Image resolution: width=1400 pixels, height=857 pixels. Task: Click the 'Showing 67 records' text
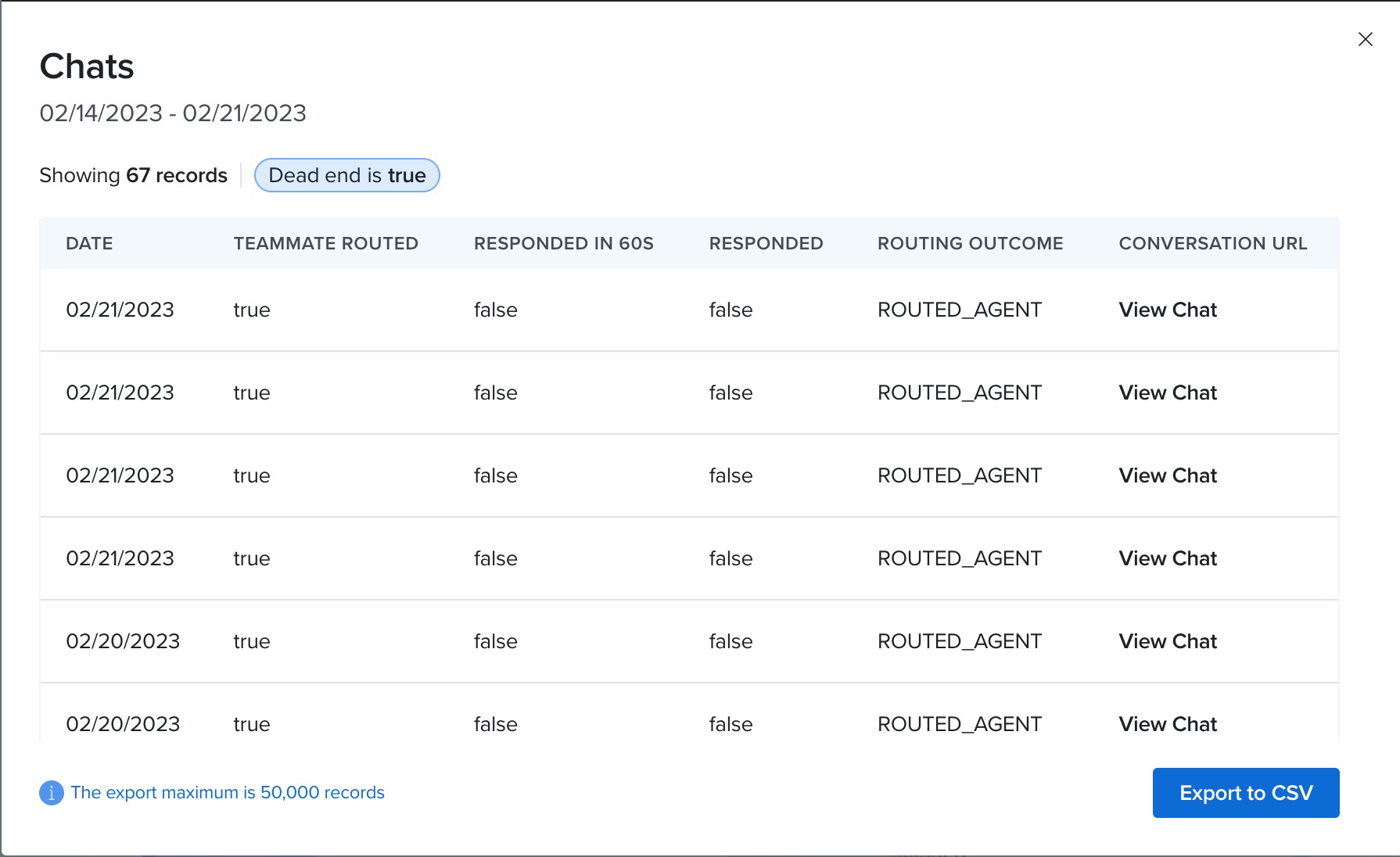133,175
